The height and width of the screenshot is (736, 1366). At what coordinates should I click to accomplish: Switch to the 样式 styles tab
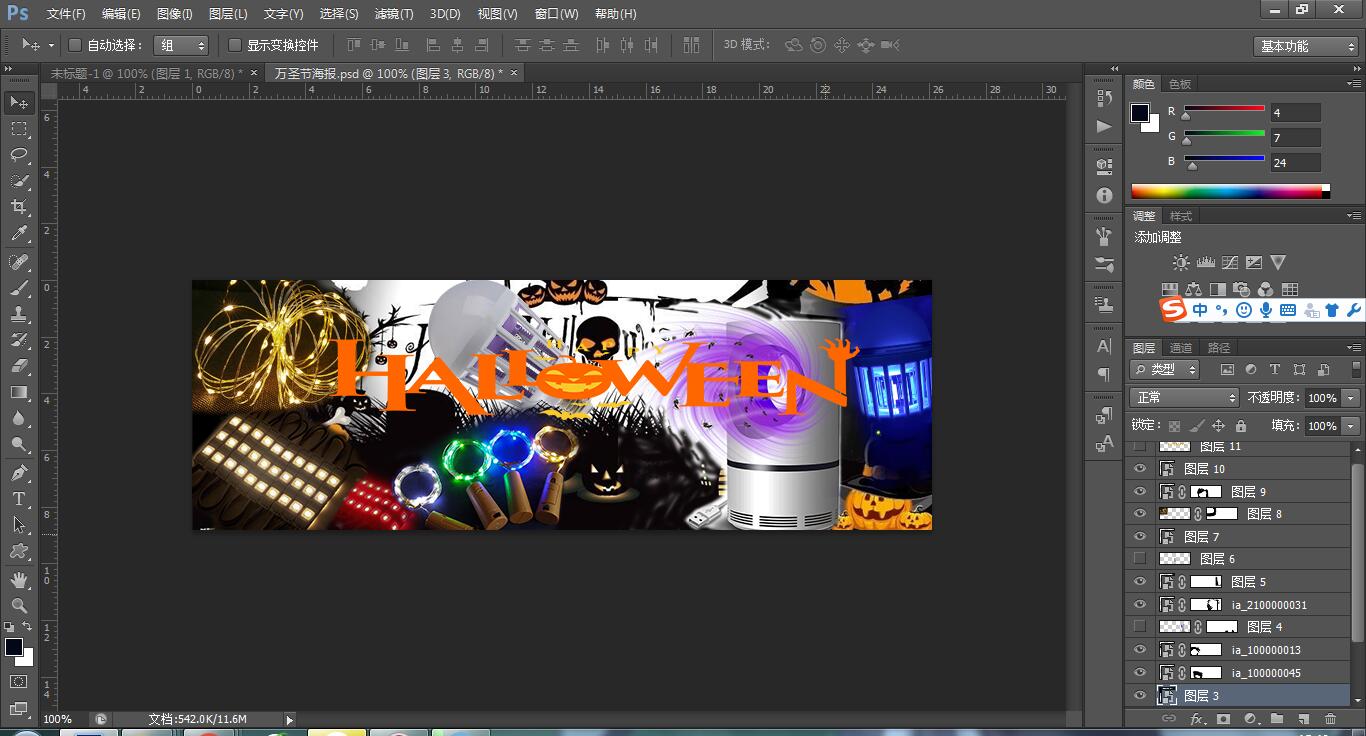(1181, 216)
